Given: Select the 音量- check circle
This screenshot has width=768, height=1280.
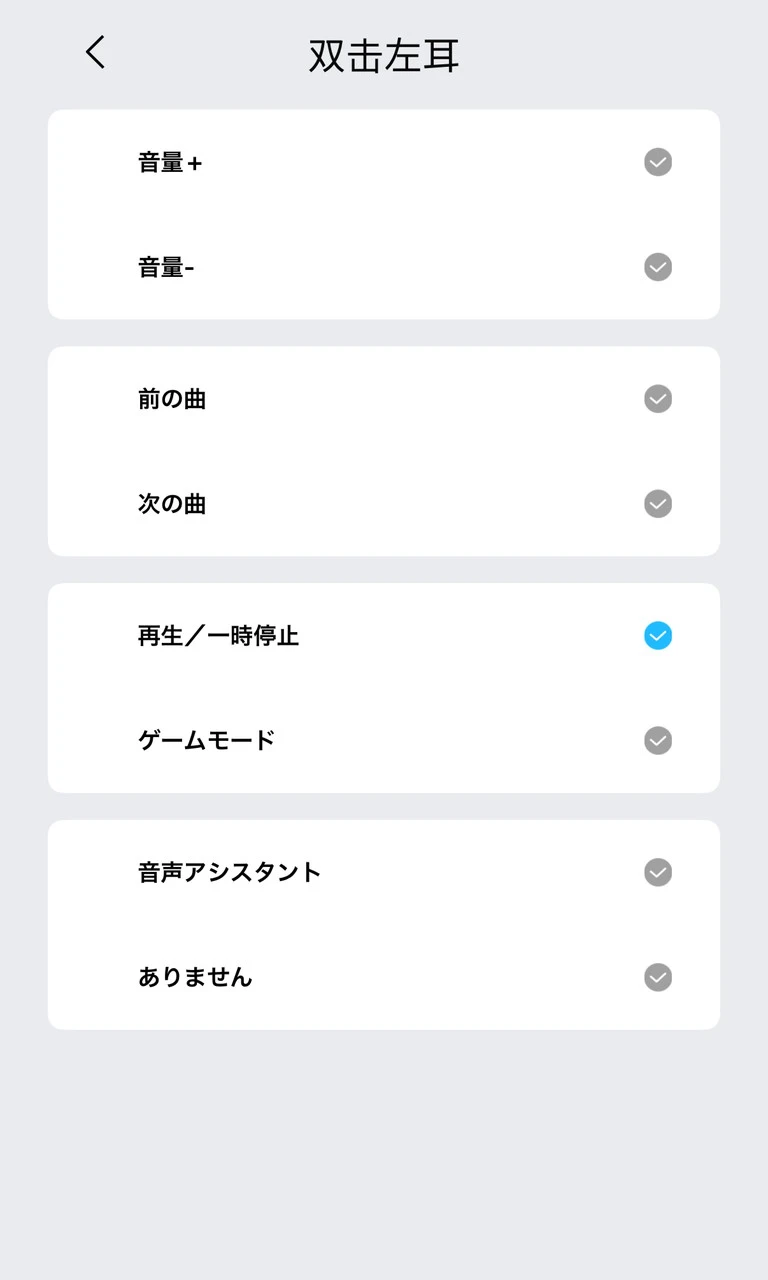Looking at the screenshot, I should point(658,267).
